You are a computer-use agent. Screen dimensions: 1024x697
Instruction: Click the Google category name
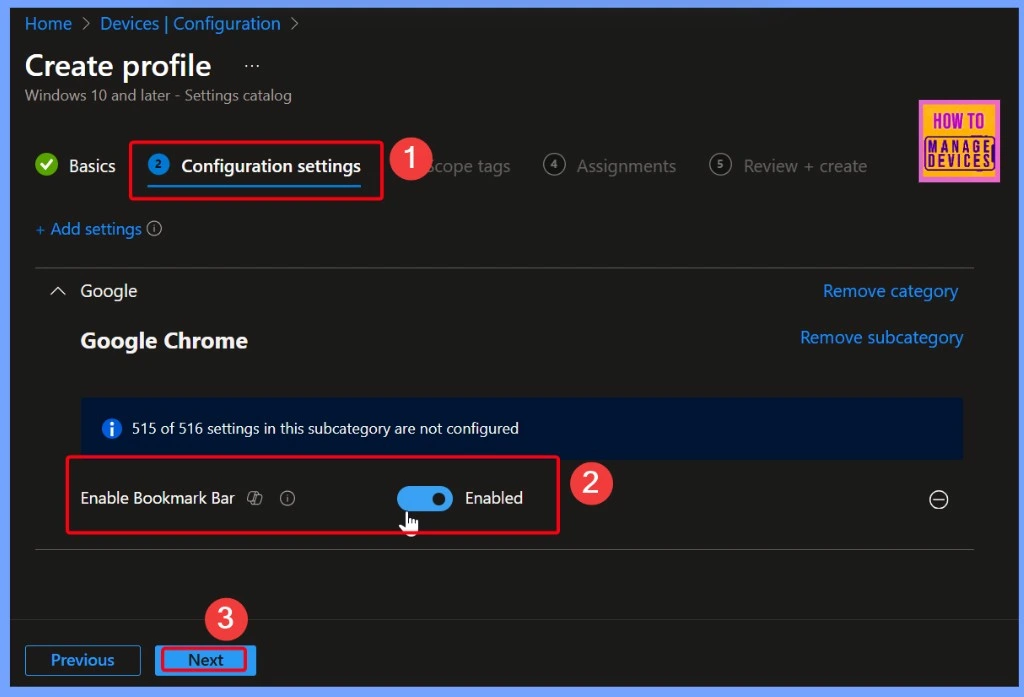(x=108, y=291)
